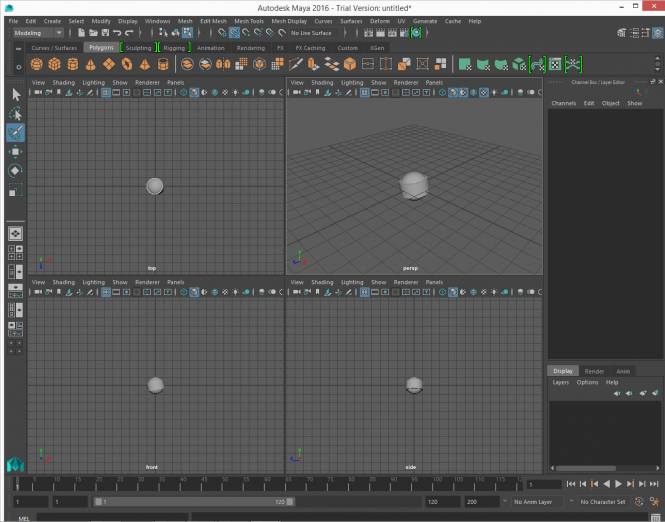Screen dimensions: 665x522
Task: Switch to the Rendering shelf tab
Action: (x=251, y=48)
